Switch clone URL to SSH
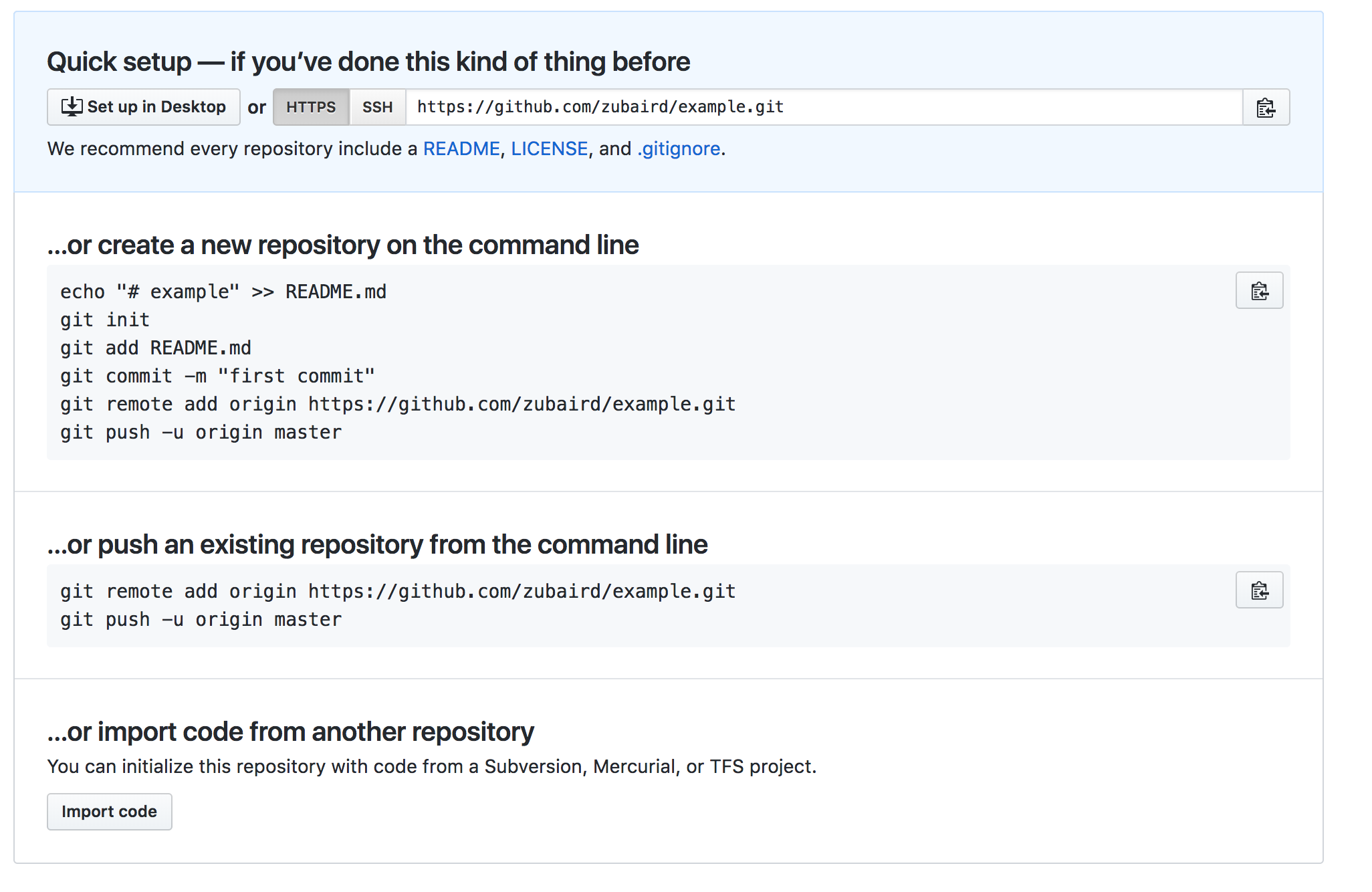The image size is (1372, 892). click(x=377, y=108)
